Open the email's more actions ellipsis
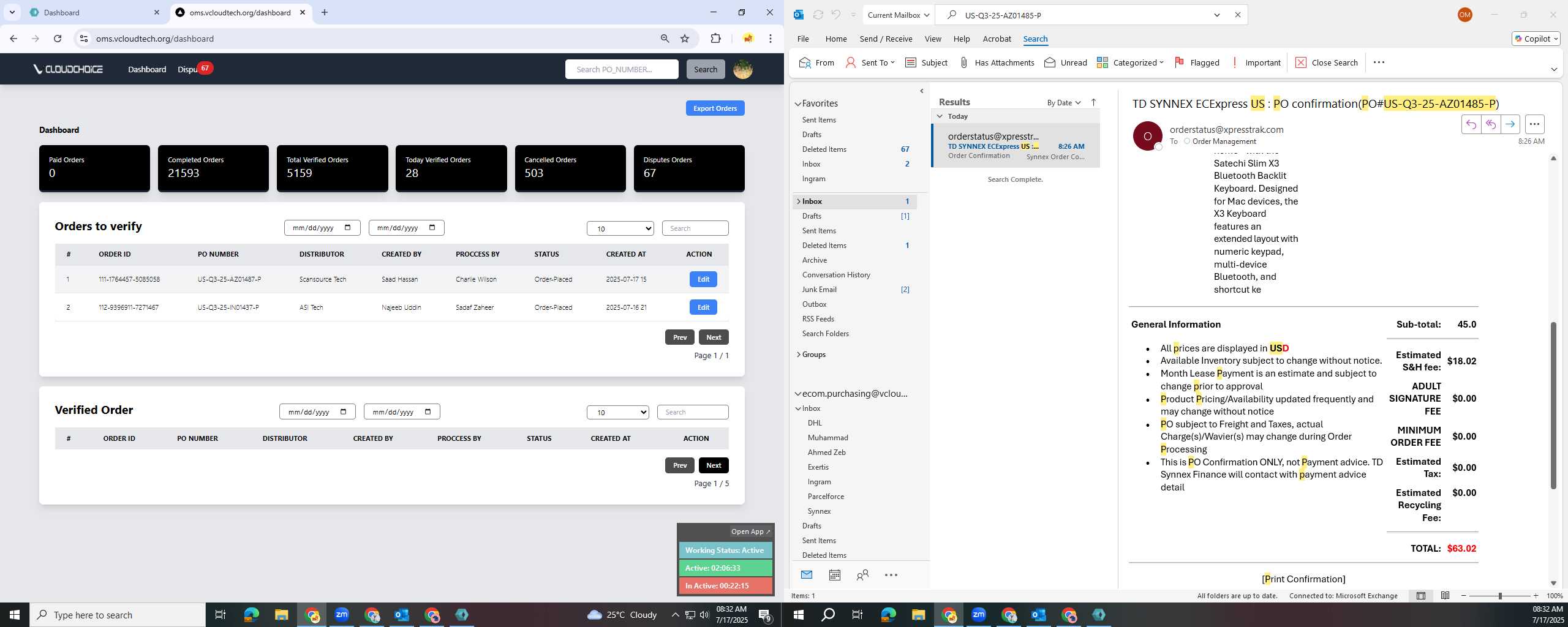The image size is (1568, 627). (1534, 124)
